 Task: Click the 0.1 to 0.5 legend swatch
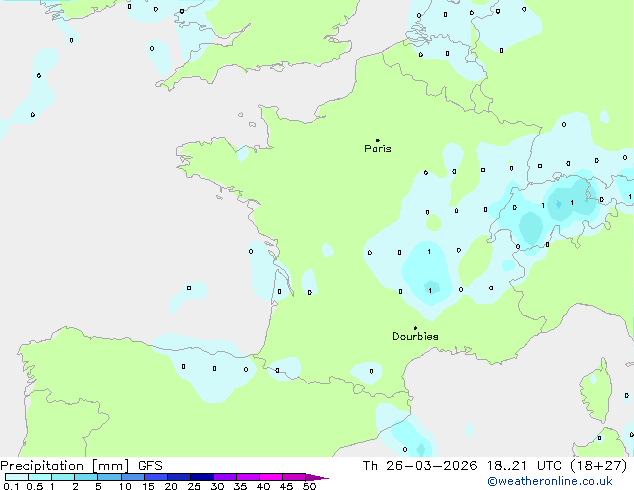coord(17,477)
